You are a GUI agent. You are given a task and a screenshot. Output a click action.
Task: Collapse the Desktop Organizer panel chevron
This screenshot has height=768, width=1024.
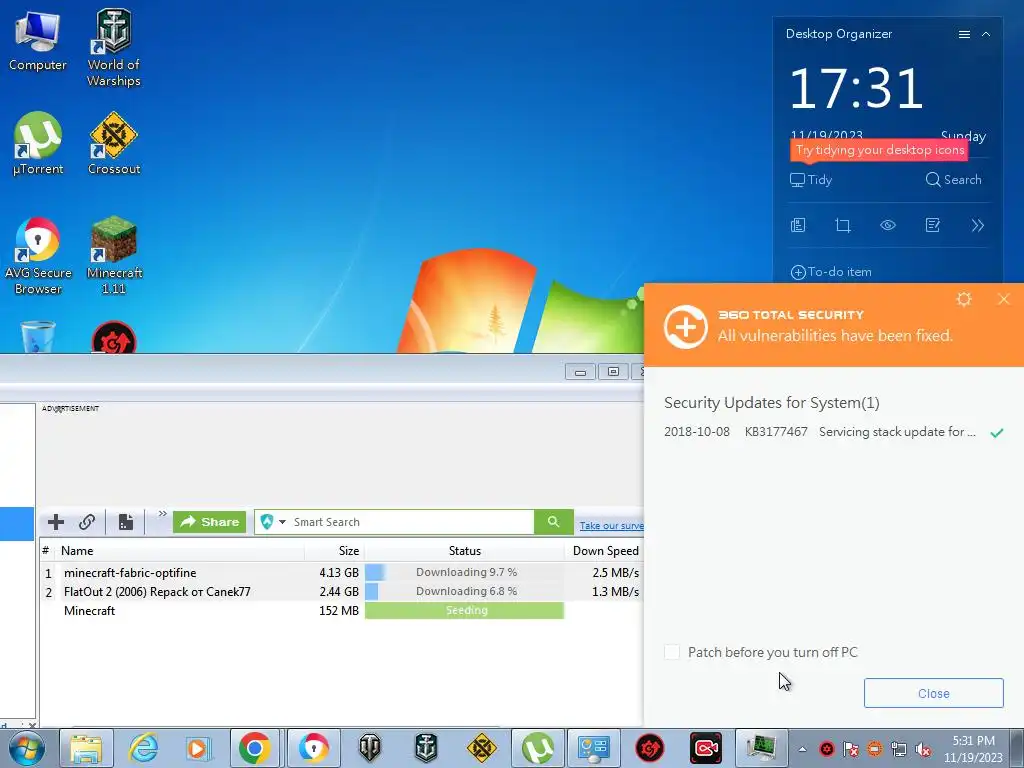tap(986, 35)
